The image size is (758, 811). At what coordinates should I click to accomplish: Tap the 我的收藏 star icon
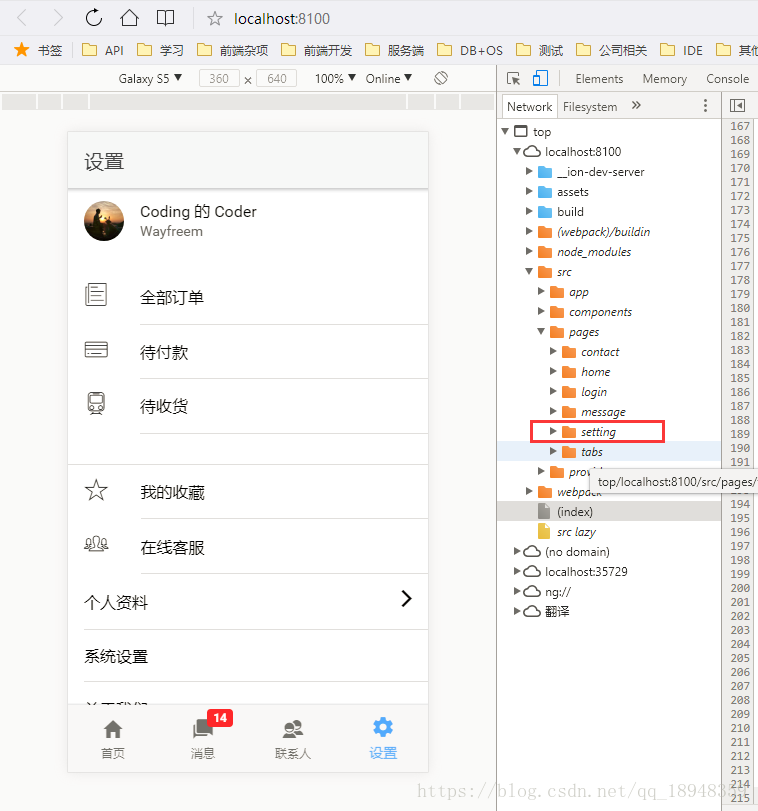[96, 490]
